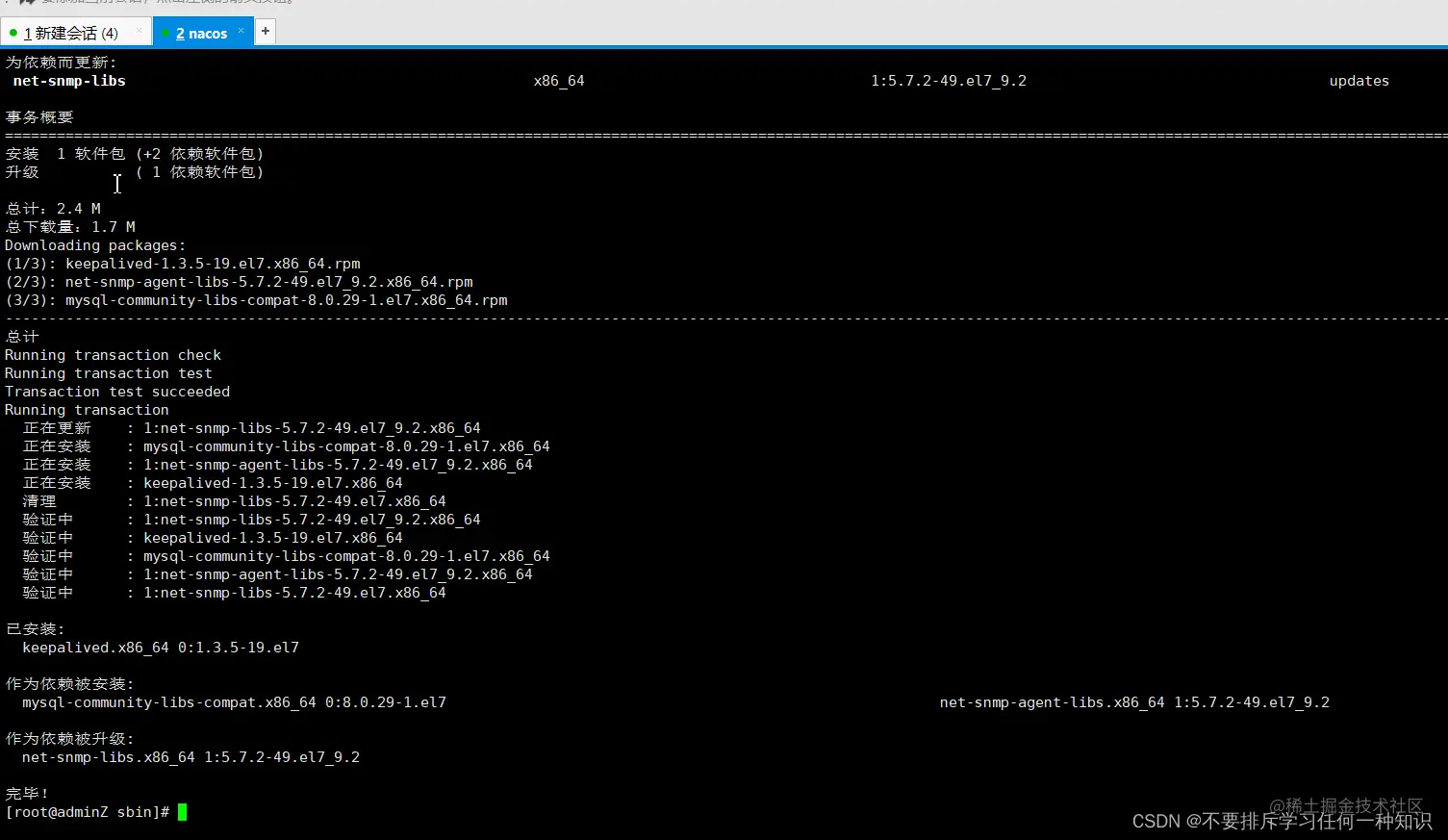The width and height of the screenshot is (1448, 840).
Task: Click '(1/3): keepalived-1.3.5-19.el7.x86_64.rpm' line
Action: click(x=183, y=264)
